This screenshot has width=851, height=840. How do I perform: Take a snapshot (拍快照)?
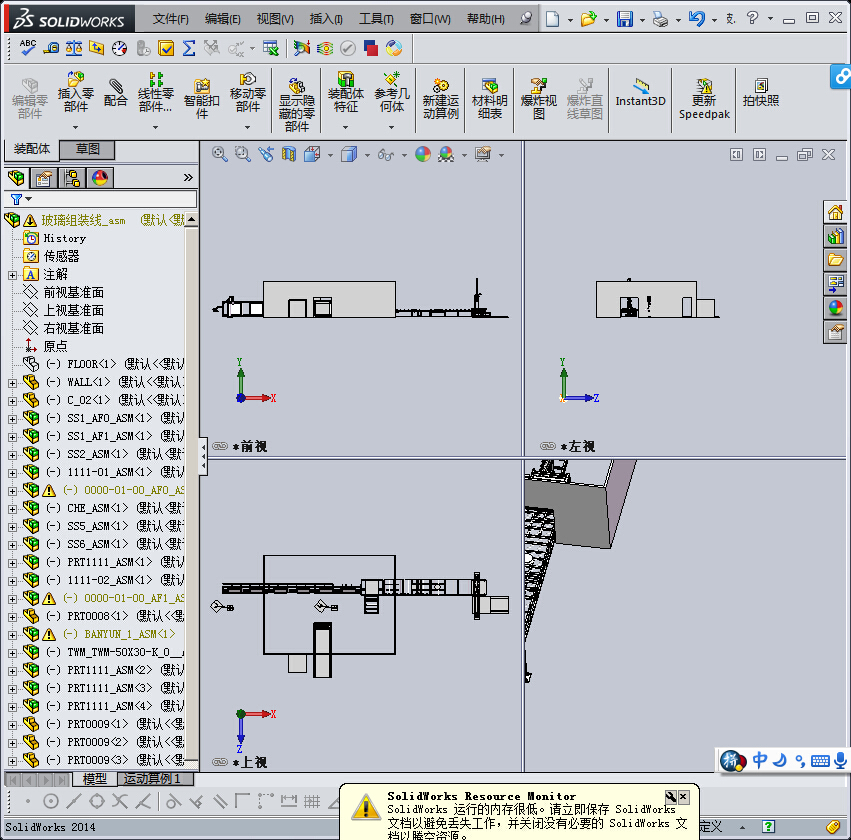pos(761,92)
